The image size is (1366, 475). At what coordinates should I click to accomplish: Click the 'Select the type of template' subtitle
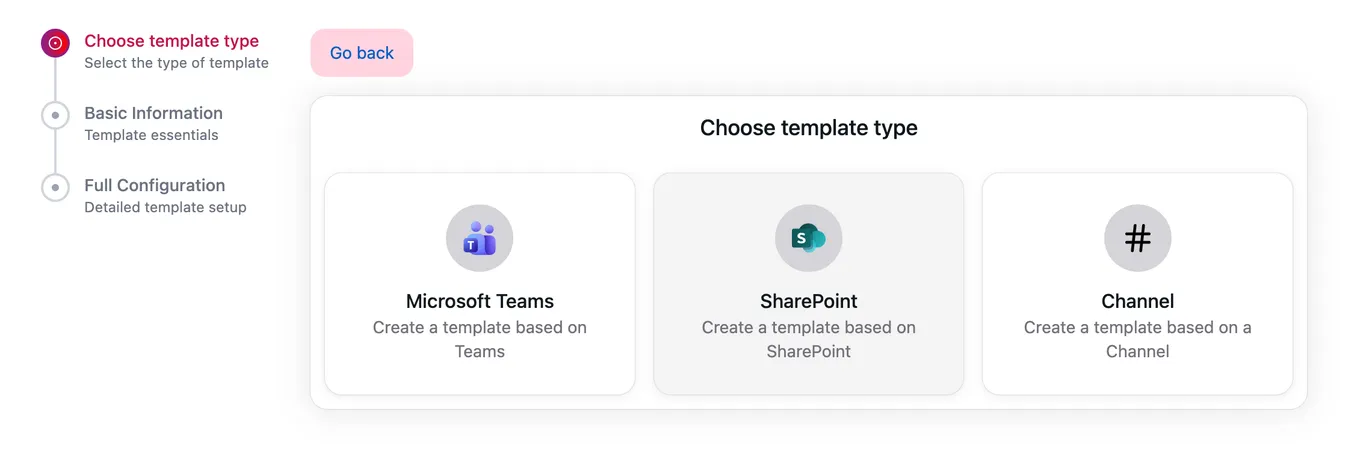[177, 63]
